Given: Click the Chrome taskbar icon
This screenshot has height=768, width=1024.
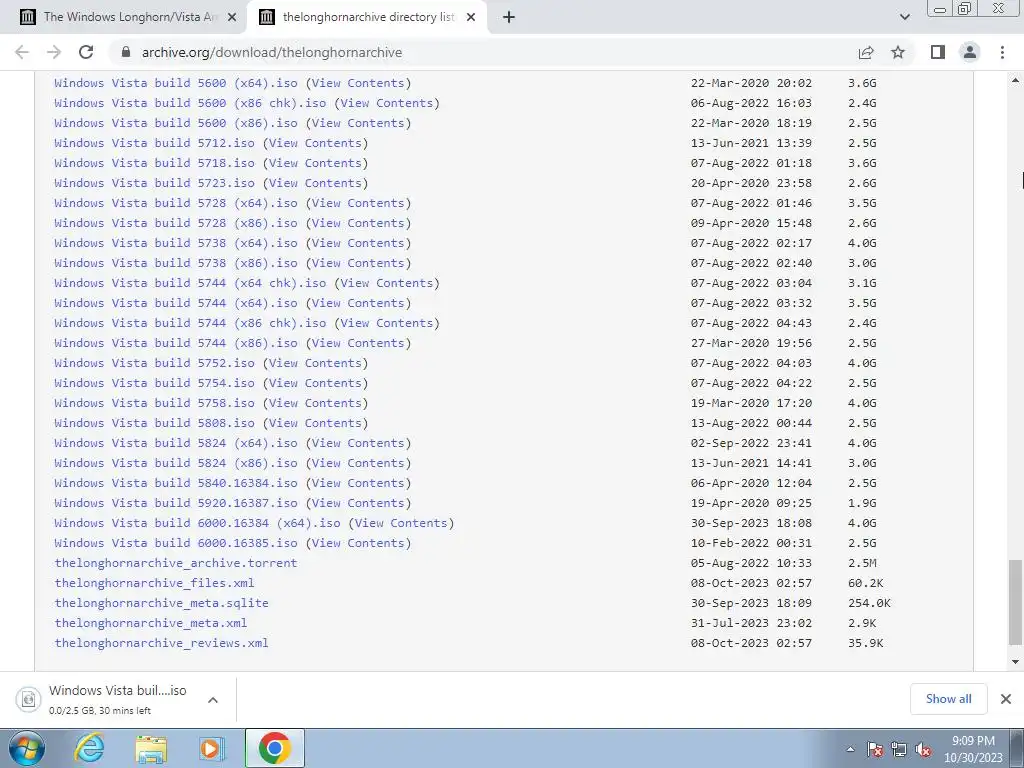Looking at the screenshot, I should pyautogui.click(x=274, y=748).
